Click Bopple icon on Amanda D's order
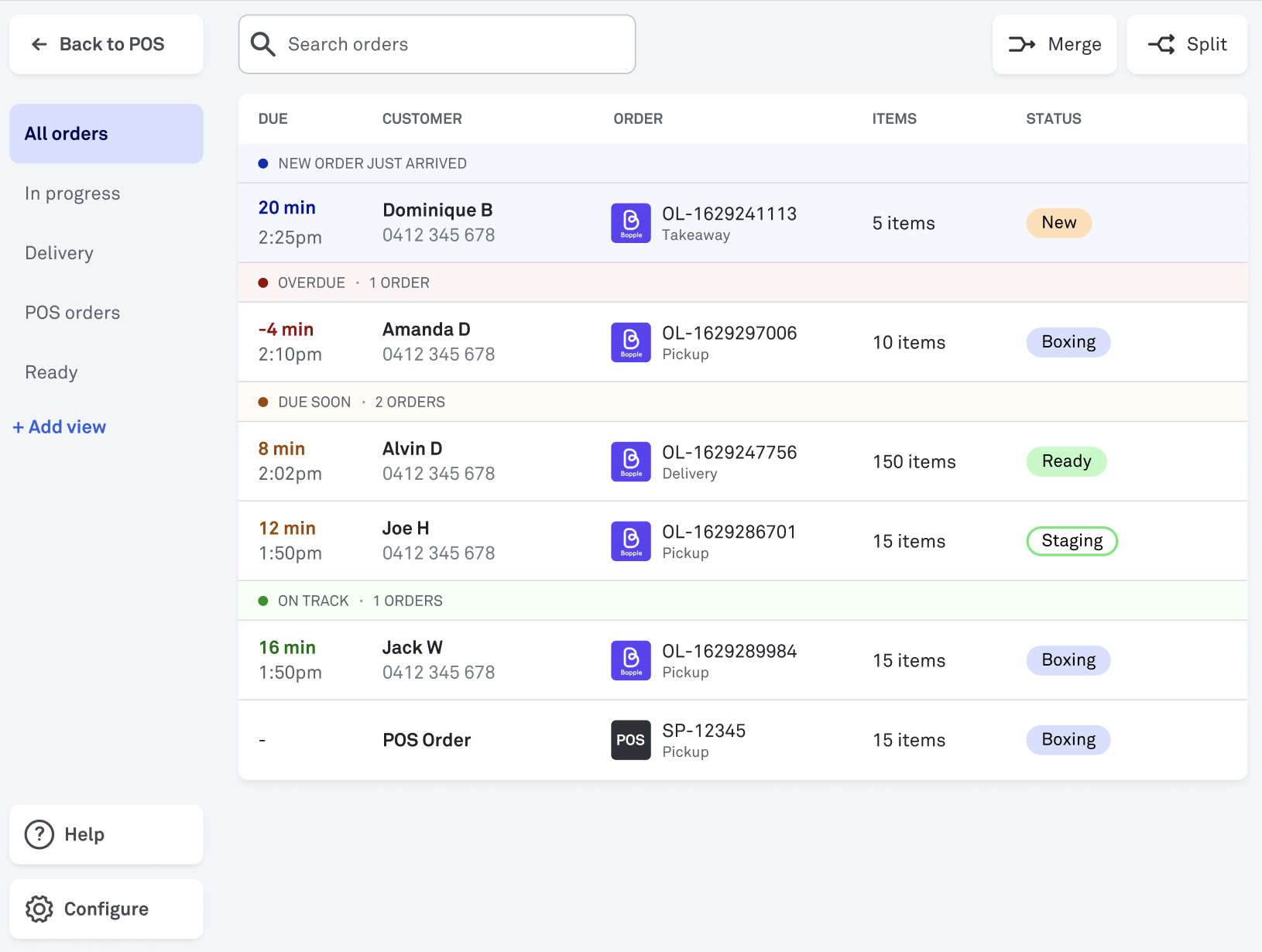 pos(631,342)
